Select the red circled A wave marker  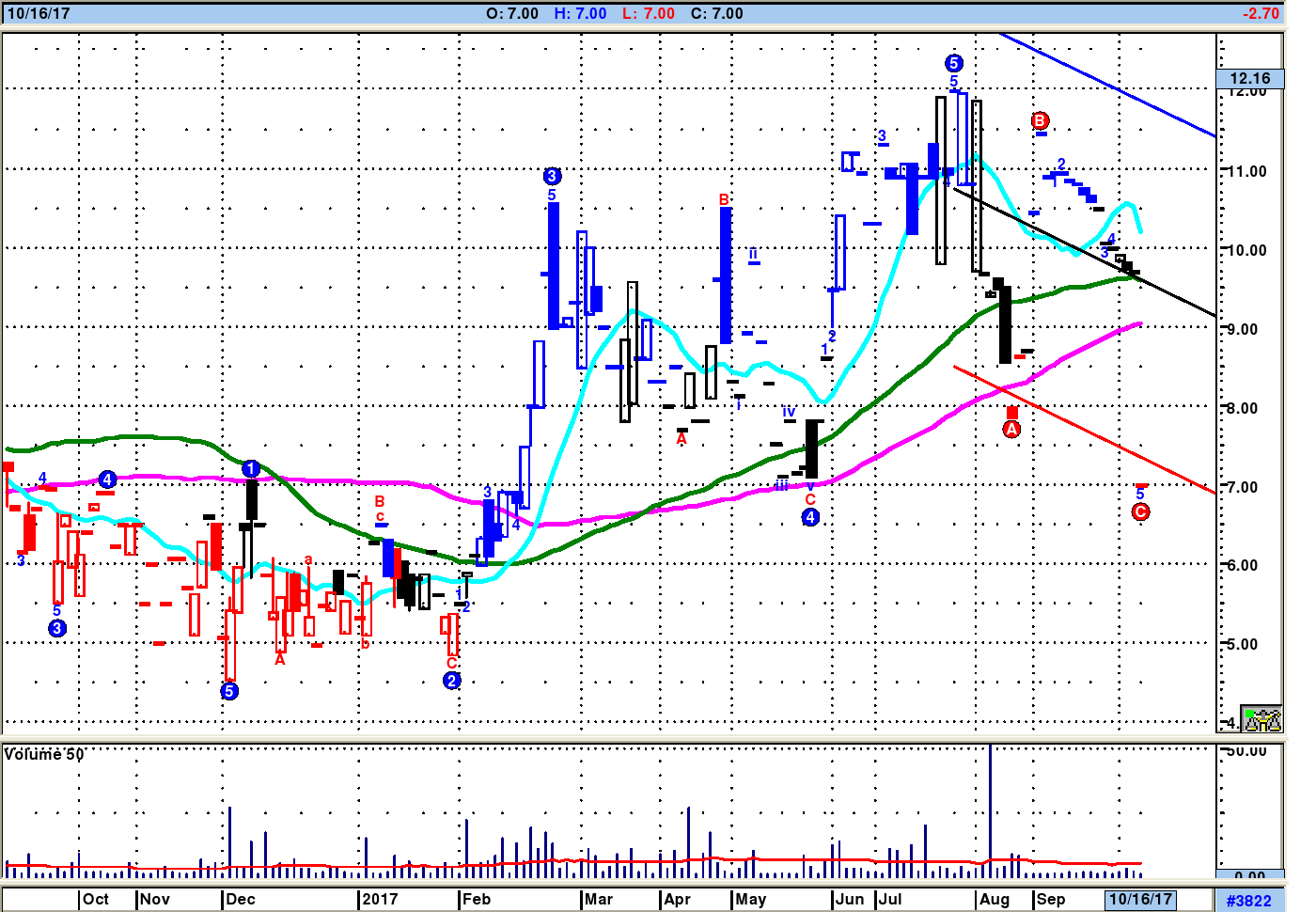(x=1011, y=430)
